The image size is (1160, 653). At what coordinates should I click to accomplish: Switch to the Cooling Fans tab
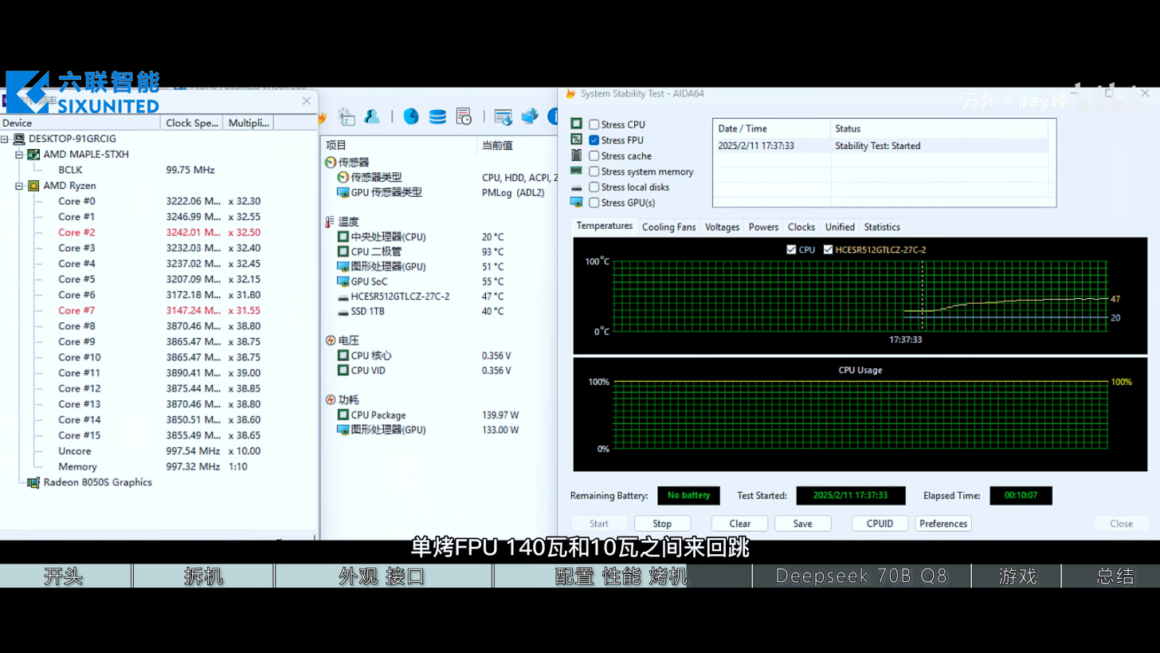669,227
